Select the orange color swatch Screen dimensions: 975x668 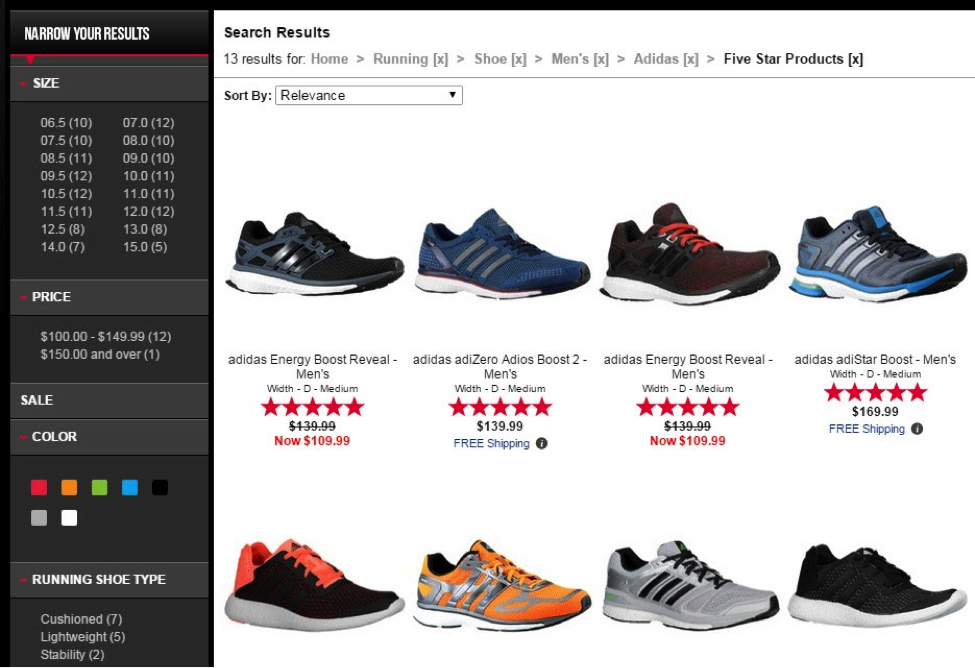coord(69,488)
